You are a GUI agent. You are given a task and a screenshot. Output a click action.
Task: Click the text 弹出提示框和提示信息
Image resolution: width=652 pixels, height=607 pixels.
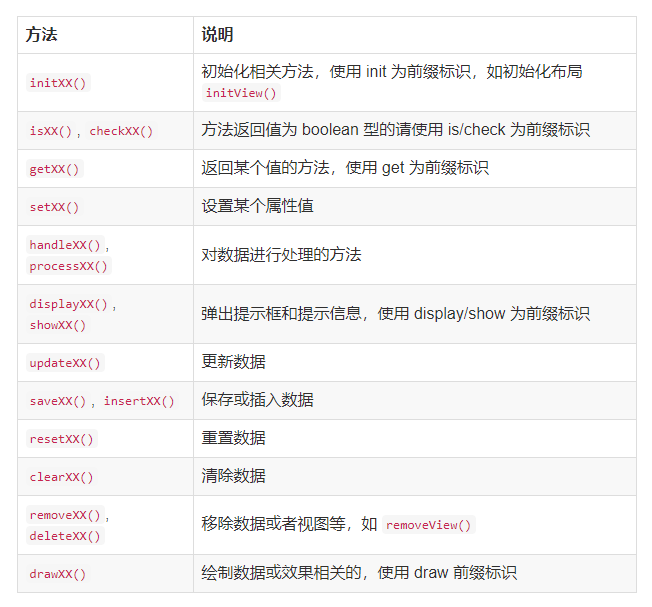[x=282, y=313]
